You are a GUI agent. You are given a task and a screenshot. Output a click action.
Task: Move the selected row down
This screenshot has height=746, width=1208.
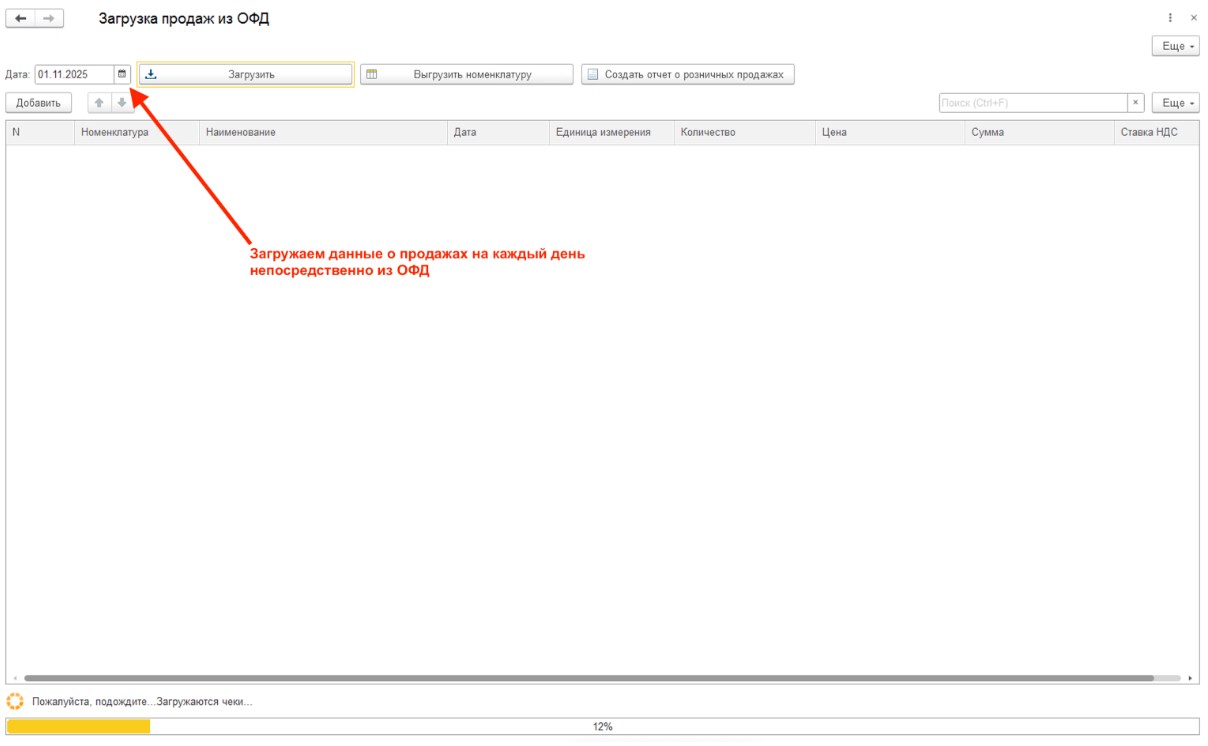click(120, 102)
